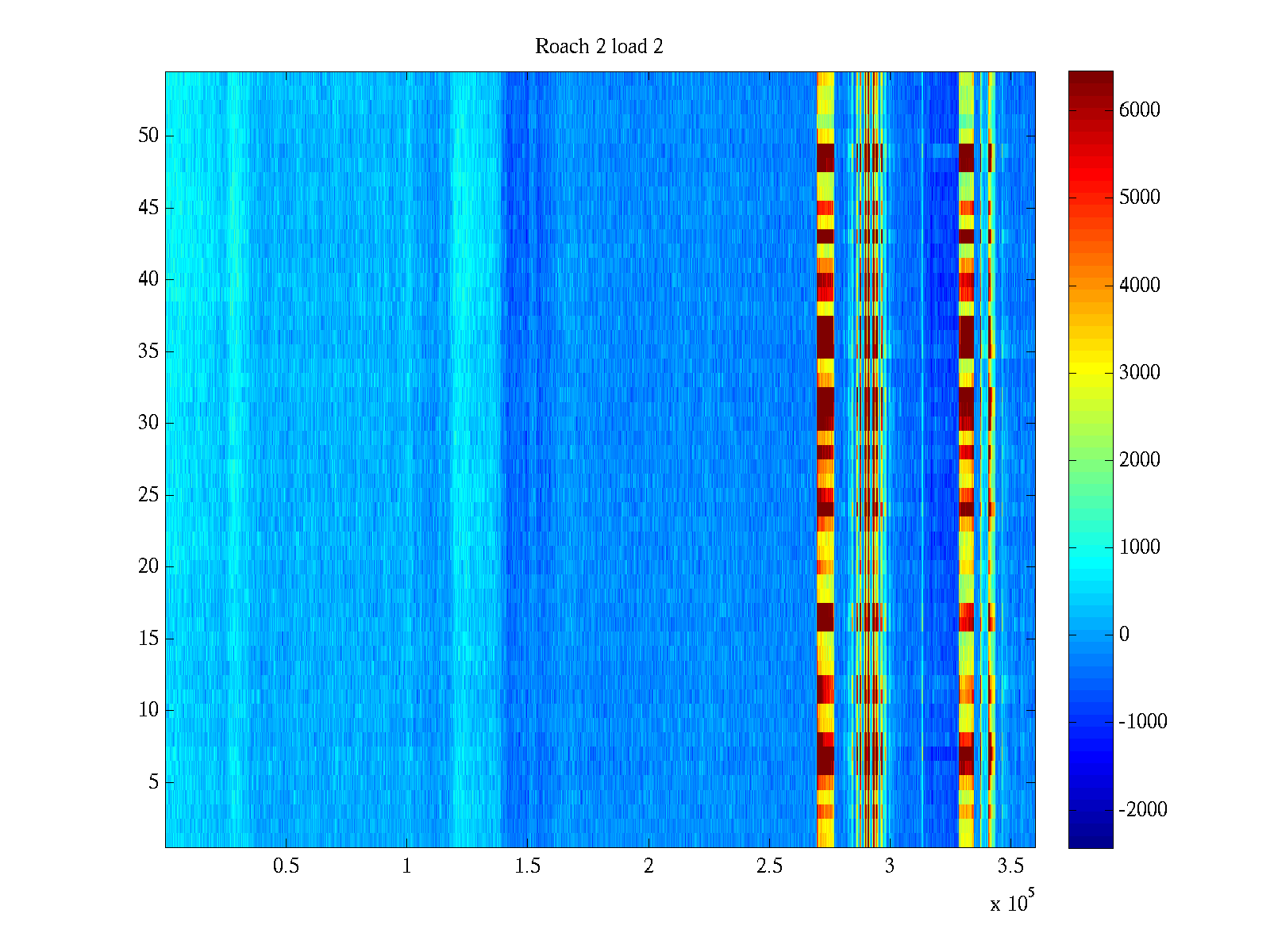Click colorbar tick label 0
Image resolution: width=1270 pixels, height=952 pixels.
tap(1123, 634)
